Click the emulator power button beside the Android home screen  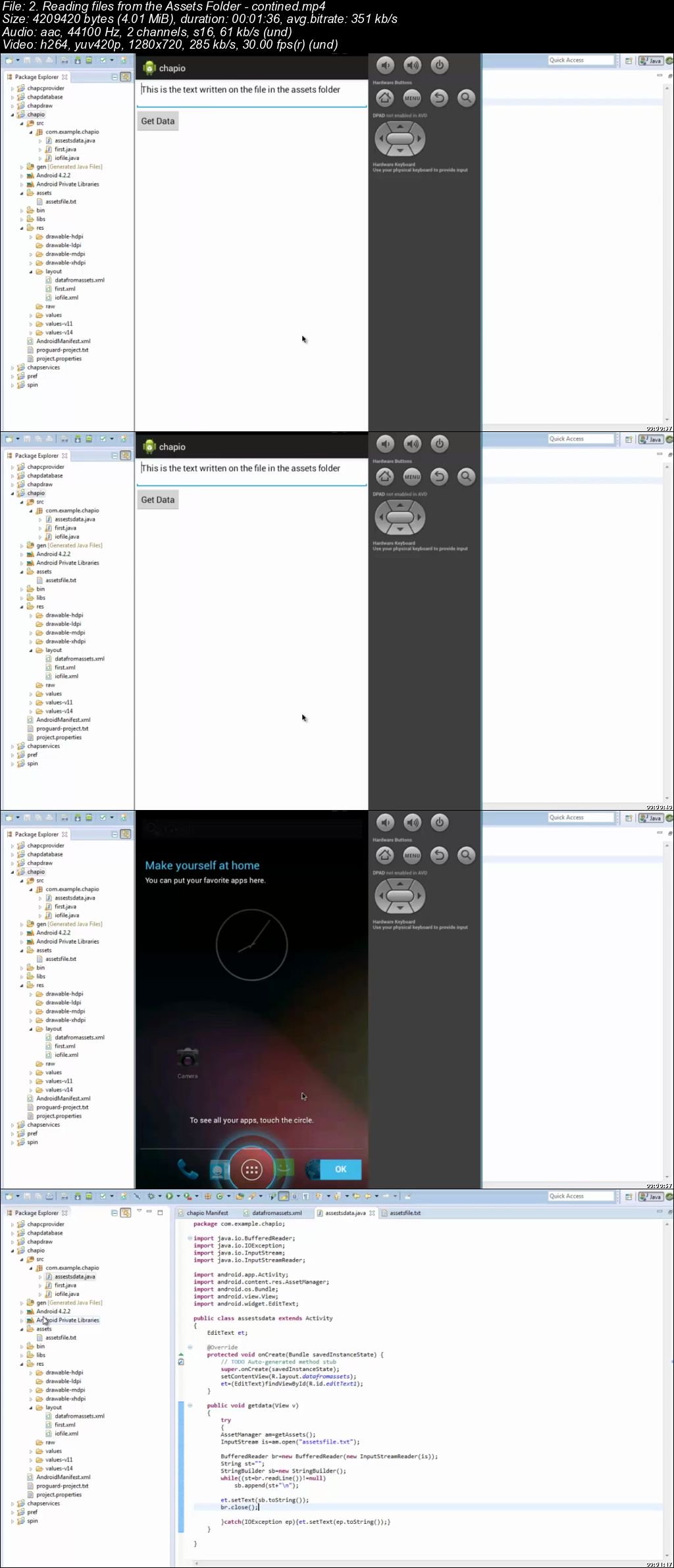coord(440,822)
